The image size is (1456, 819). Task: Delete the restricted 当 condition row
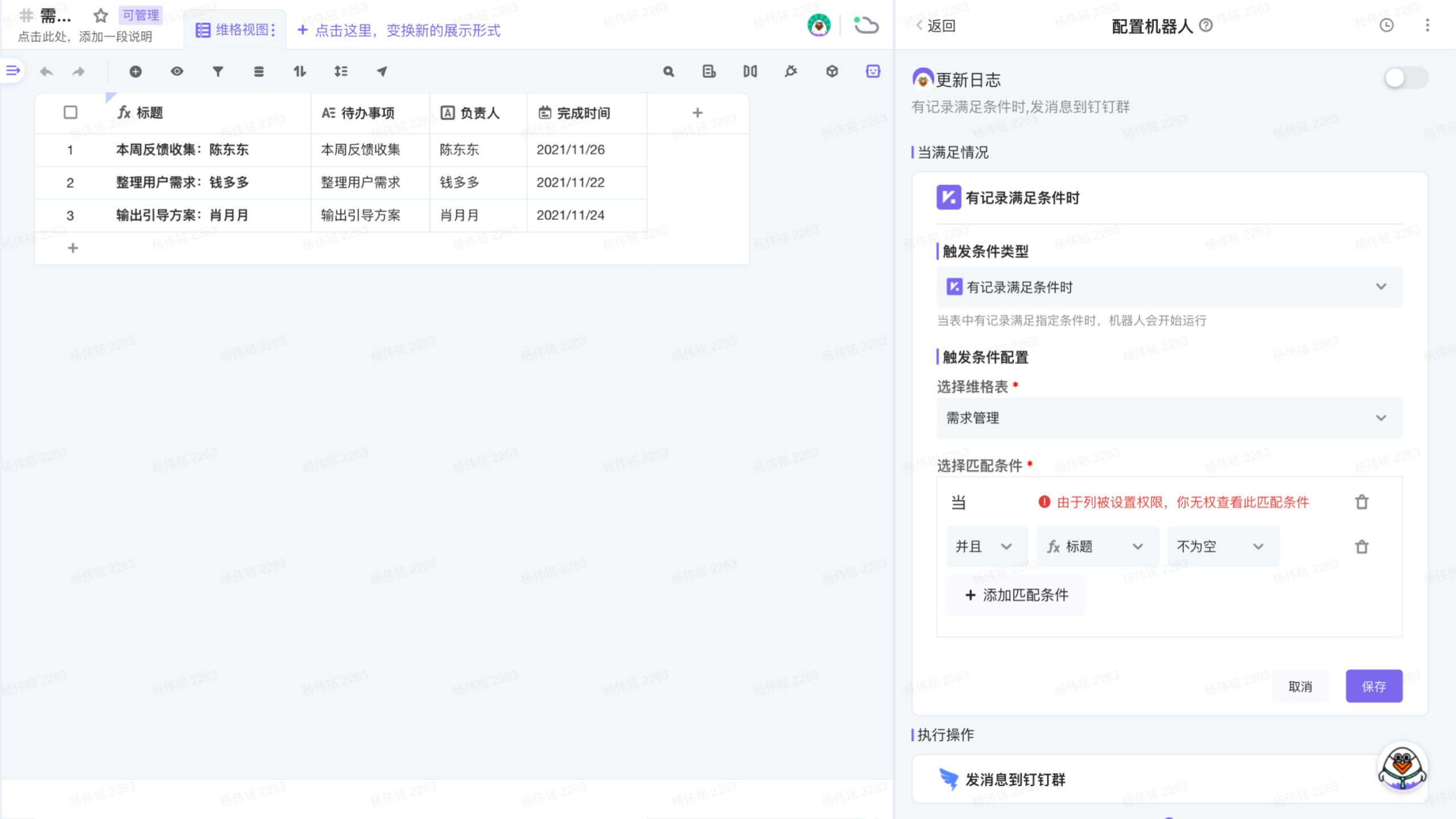coord(1362,502)
